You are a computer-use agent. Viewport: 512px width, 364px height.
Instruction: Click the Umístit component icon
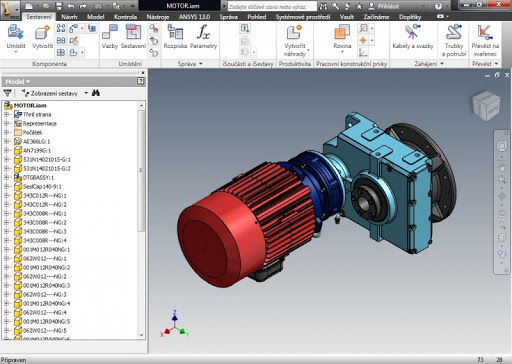click(15, 33)
